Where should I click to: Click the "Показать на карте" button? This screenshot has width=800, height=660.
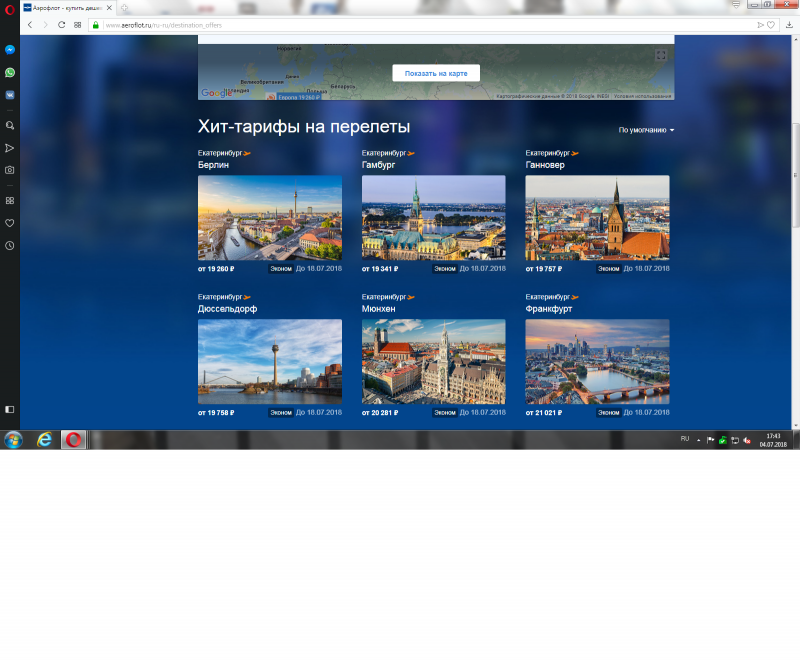(x=435, y=73)
